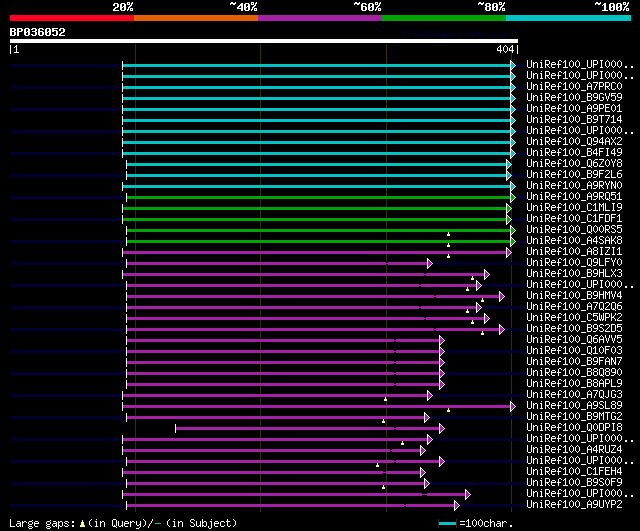This screenshot has width=640, height=531.
Task: Pick the UniRef100_B8APL9 subject label
Action: point(574,384)
